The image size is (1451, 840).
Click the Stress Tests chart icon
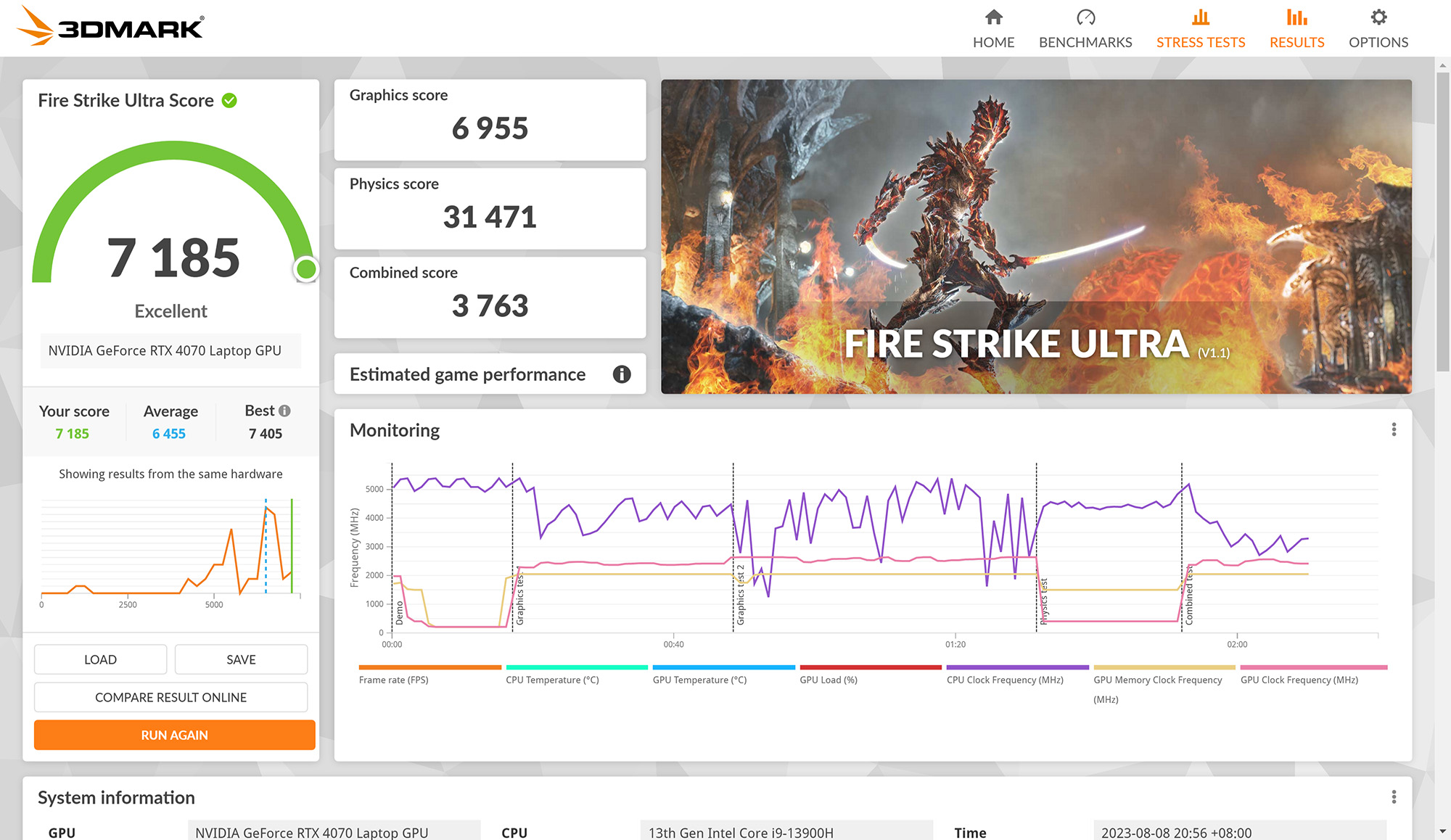1201,17
